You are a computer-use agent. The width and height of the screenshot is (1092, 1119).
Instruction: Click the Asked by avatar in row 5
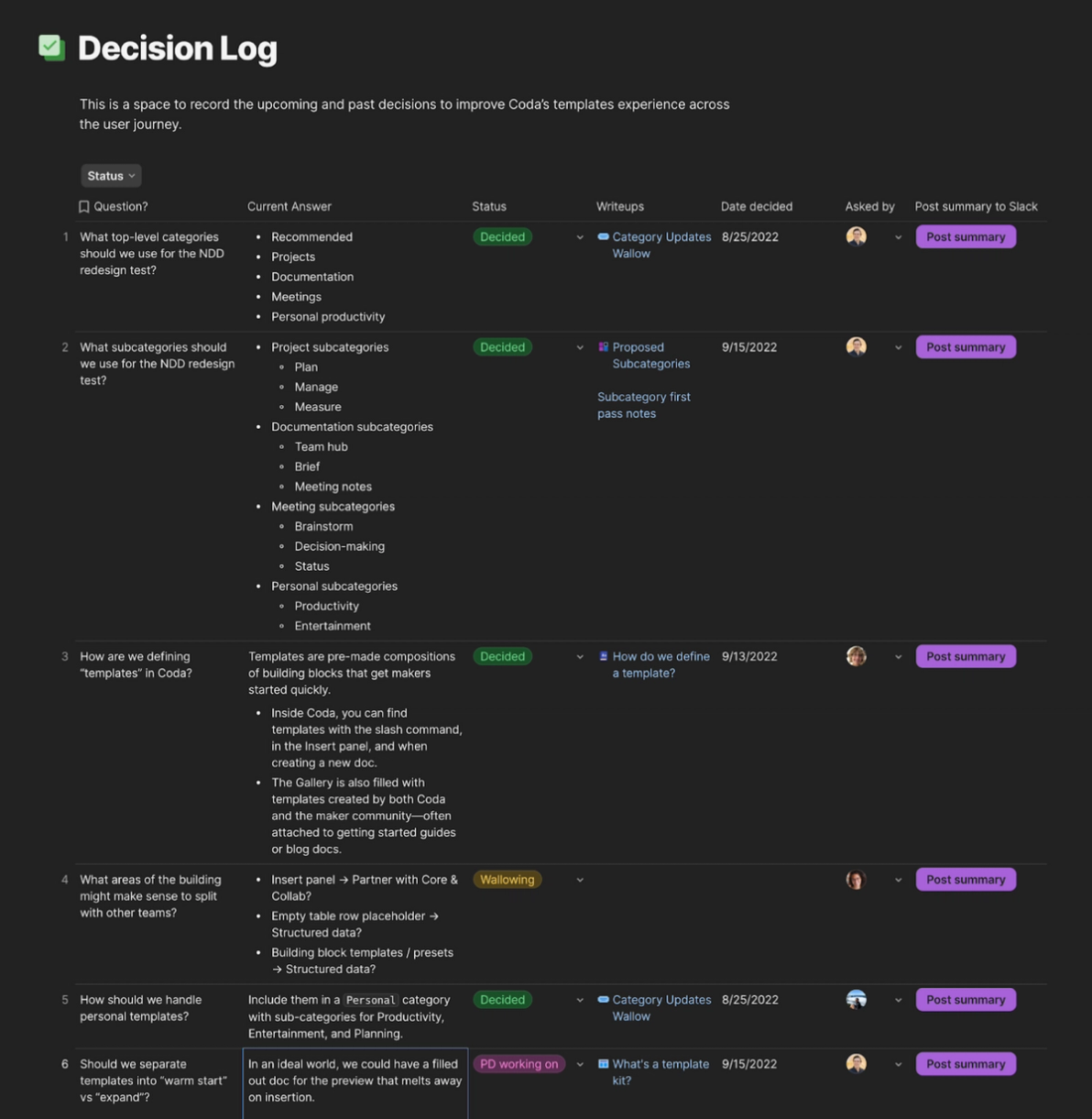857,1000
